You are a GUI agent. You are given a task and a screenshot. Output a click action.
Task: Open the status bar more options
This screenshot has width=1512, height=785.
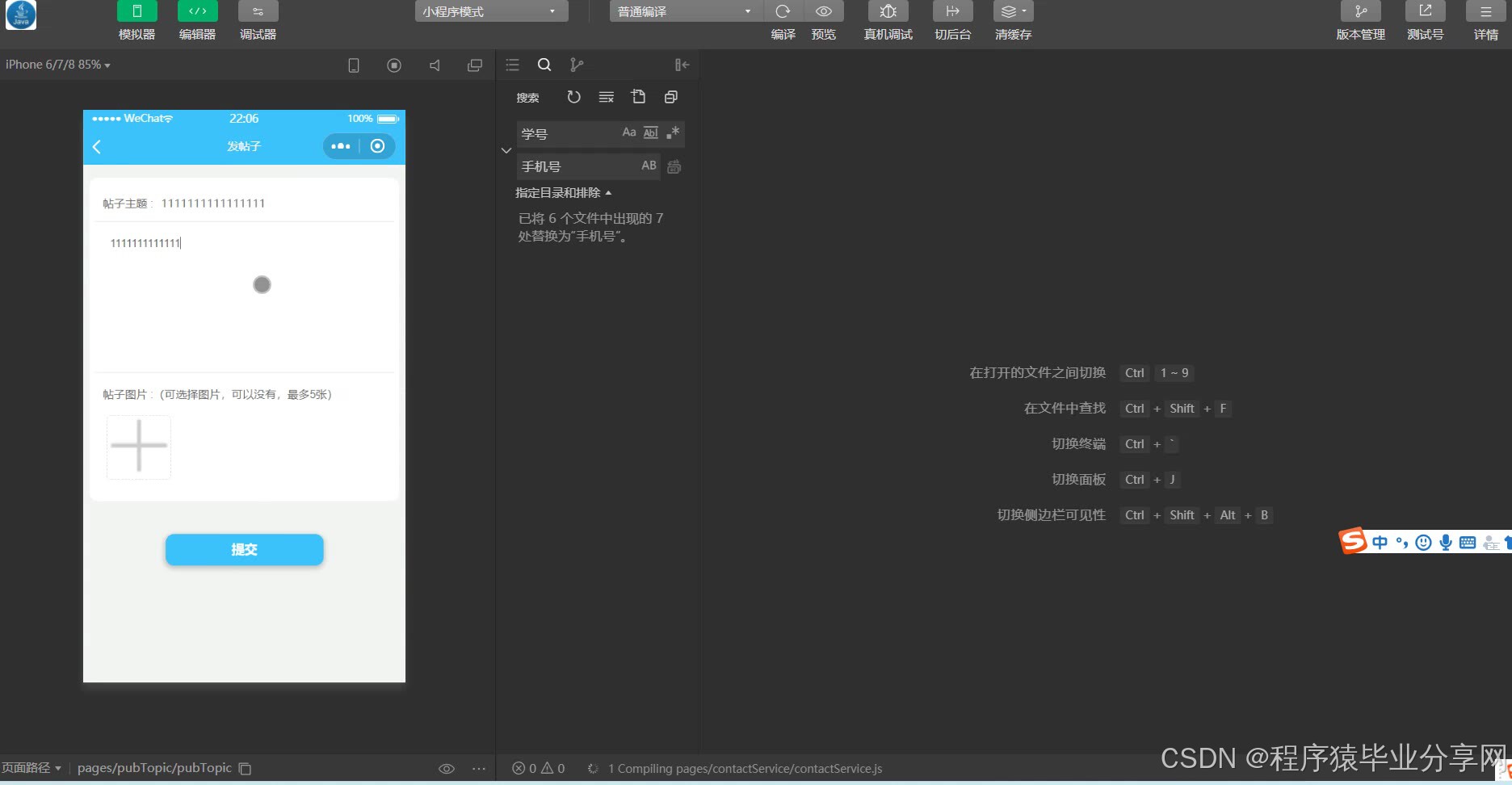[x=479, y=768]
